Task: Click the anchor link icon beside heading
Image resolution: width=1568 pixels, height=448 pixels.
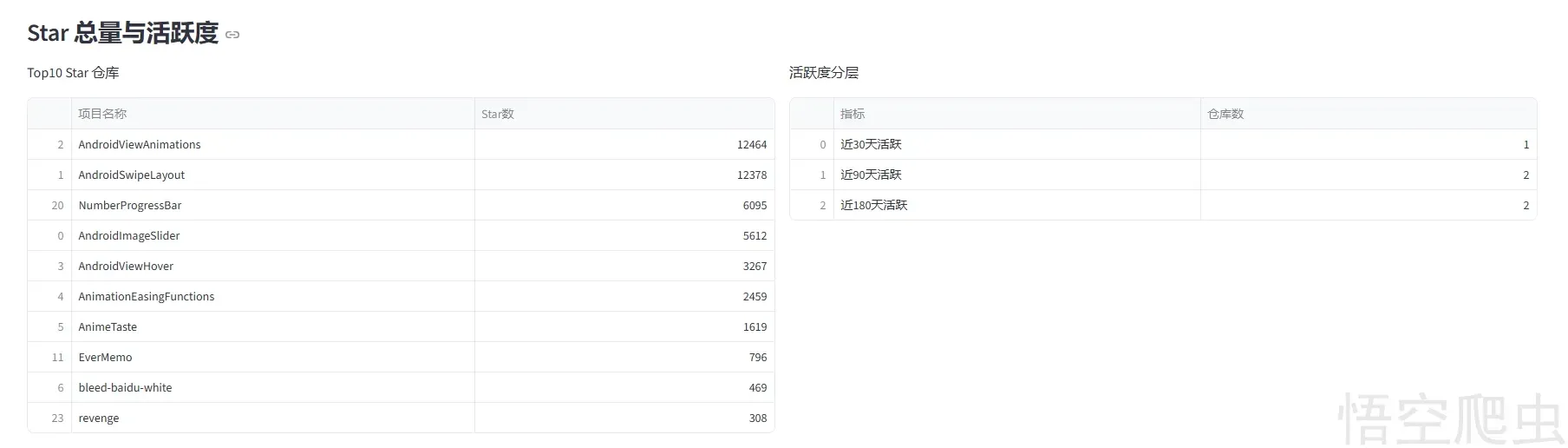Action: (232, 35)
